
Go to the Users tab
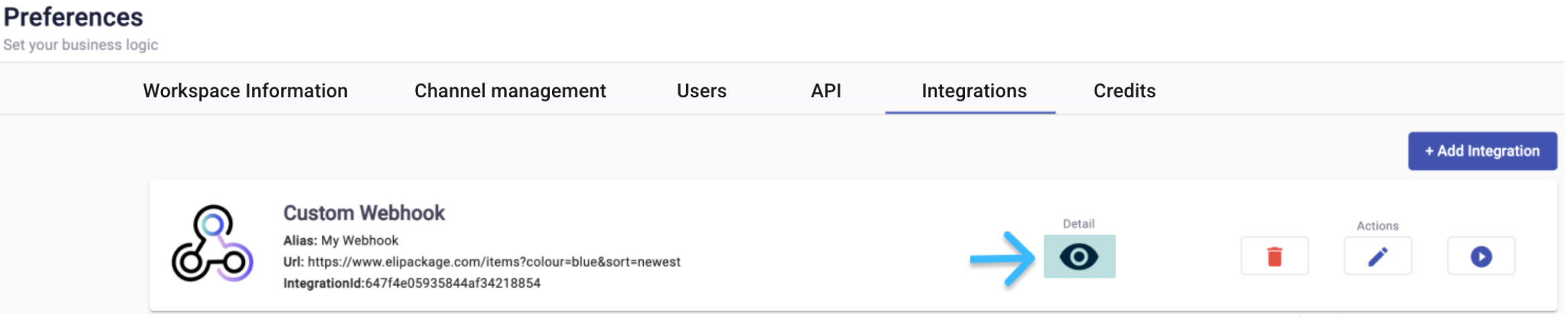pos(702,91)
